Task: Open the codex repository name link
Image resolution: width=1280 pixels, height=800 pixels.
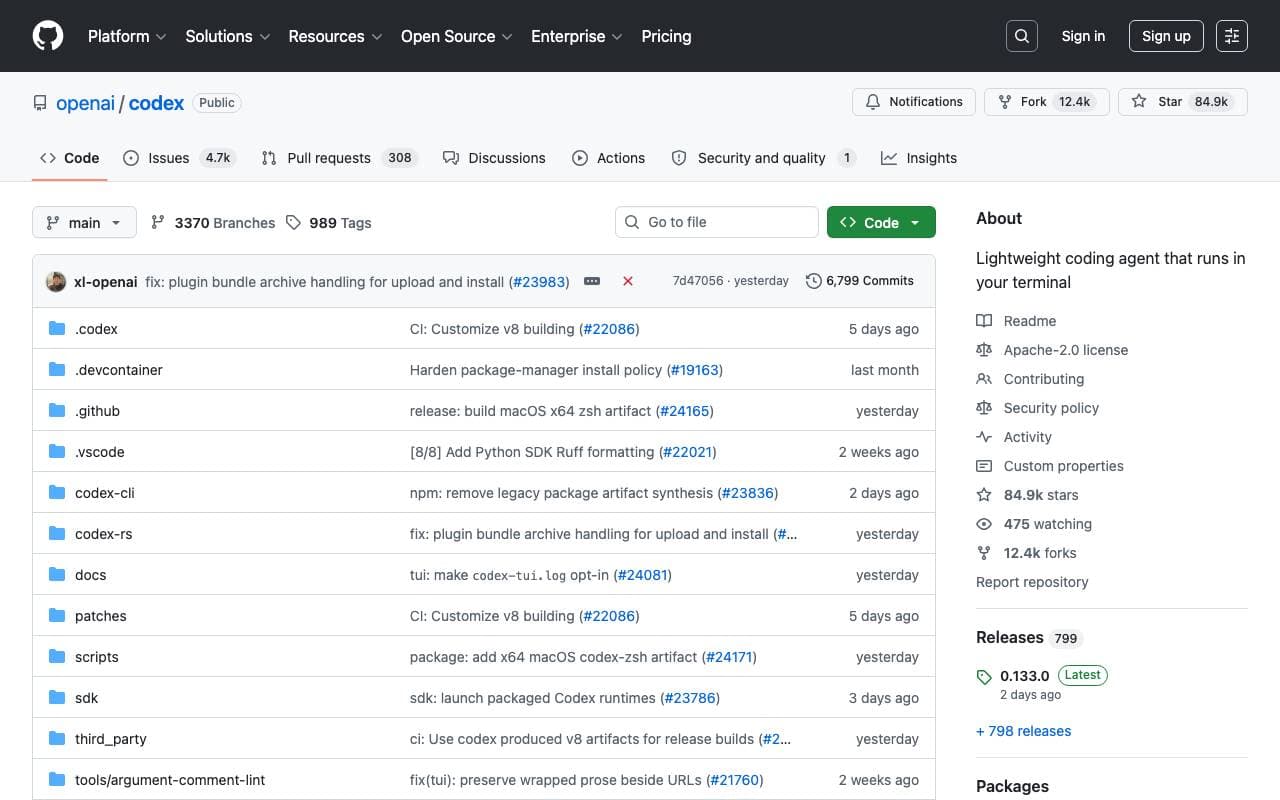Action: pyautogui.click(x=156, y=103)
